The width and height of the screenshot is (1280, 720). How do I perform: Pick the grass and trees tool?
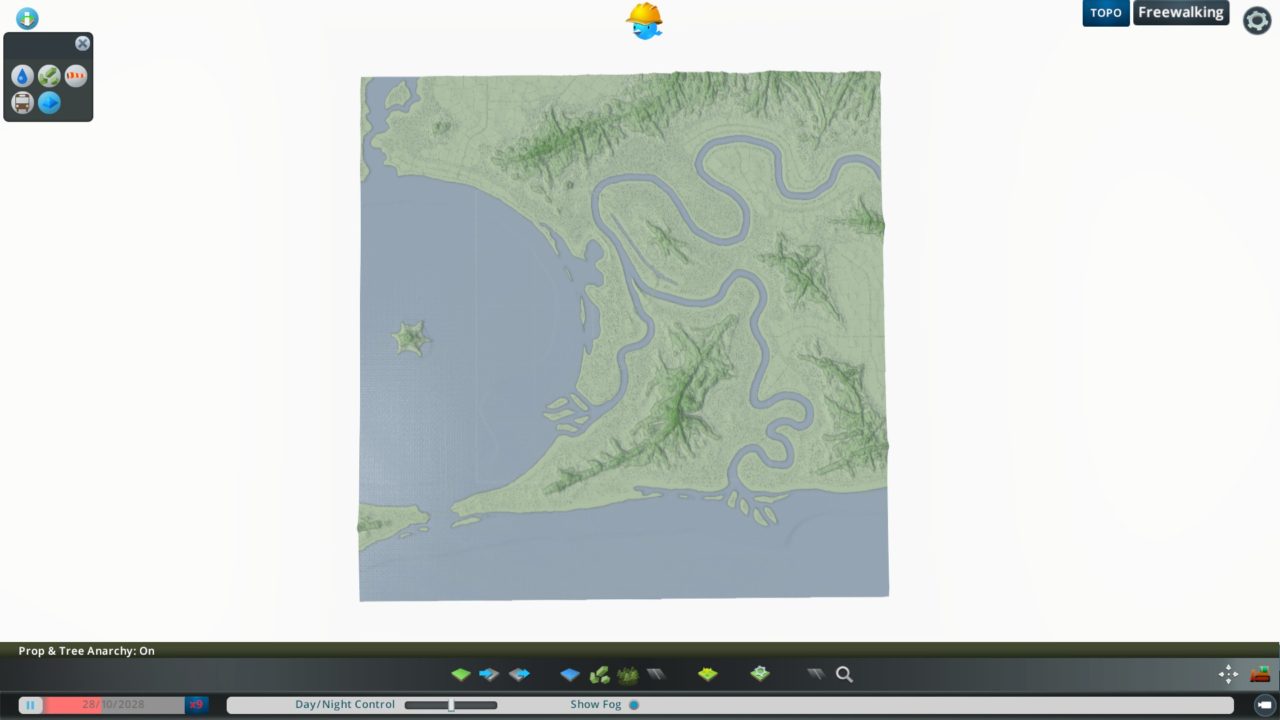[x=628, y=675]
